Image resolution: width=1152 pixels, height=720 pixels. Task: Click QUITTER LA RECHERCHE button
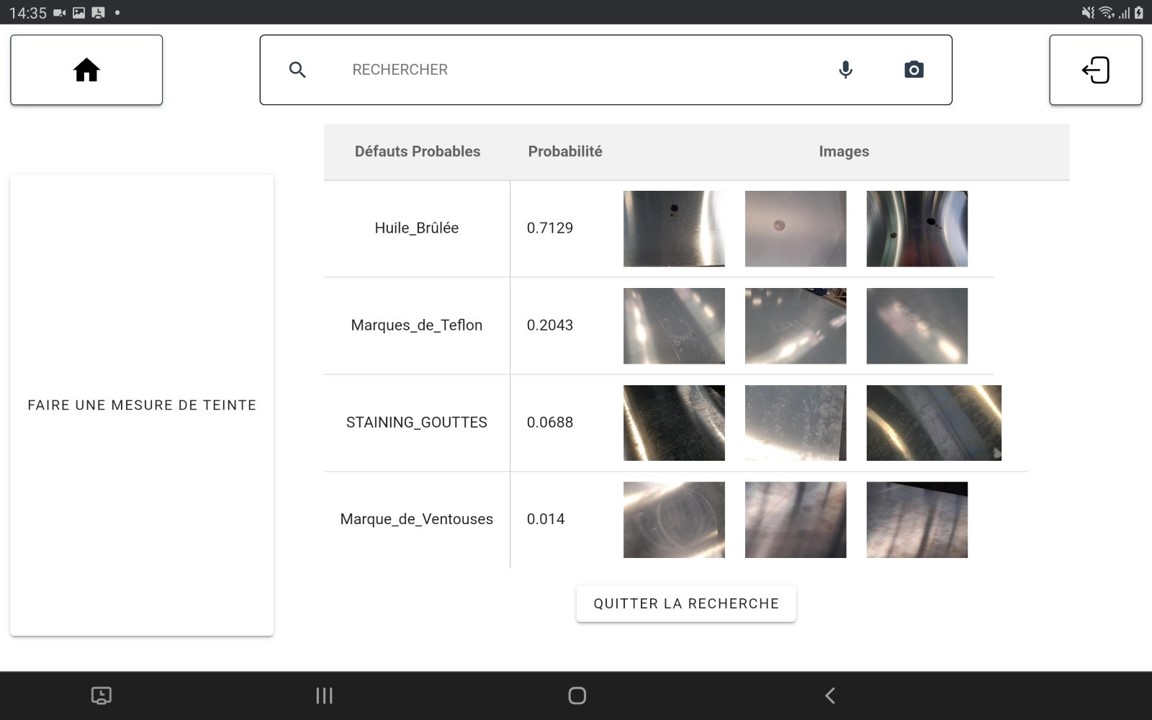pos(686,604)
